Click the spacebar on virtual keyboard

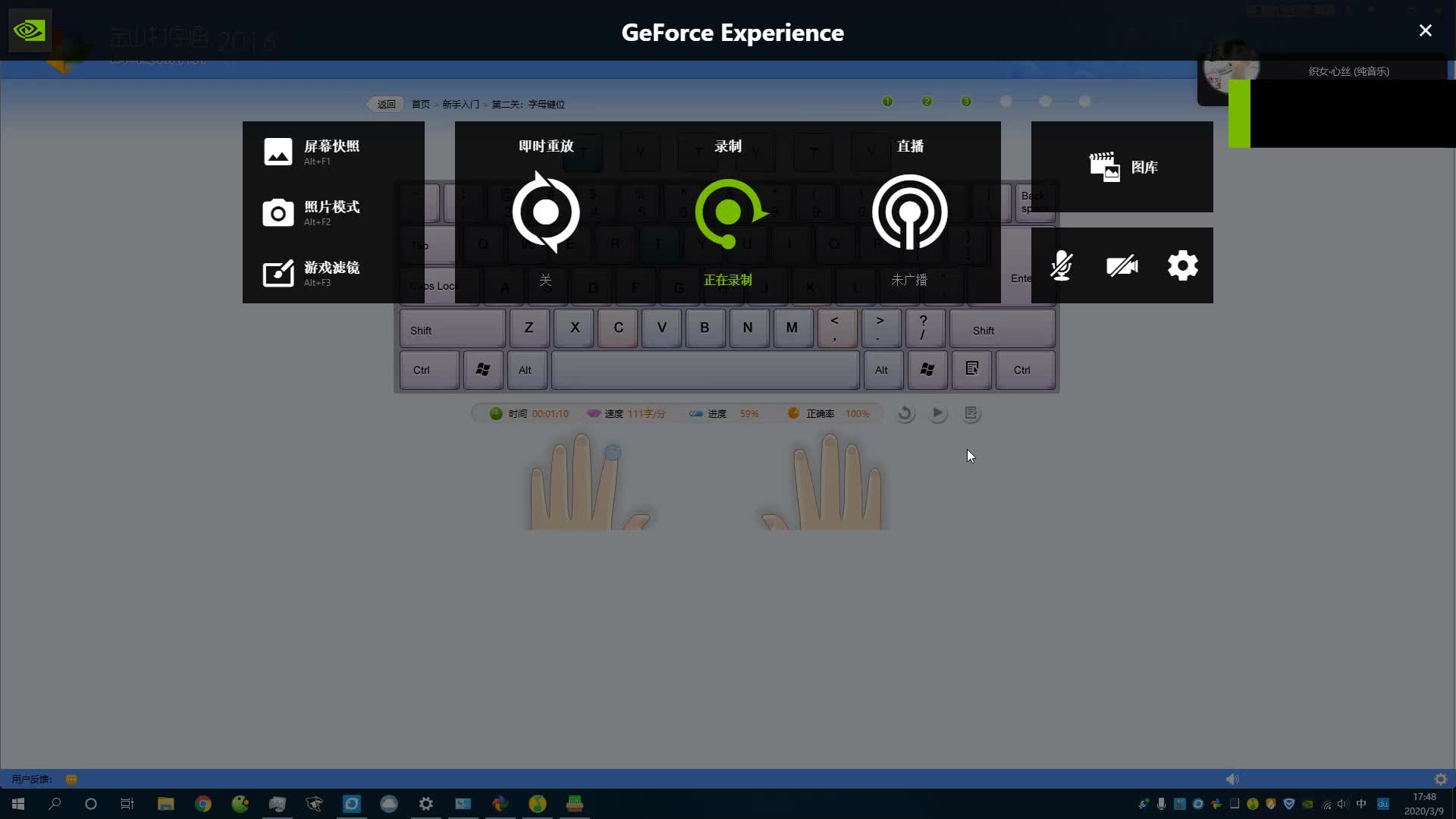coord(705,370)
